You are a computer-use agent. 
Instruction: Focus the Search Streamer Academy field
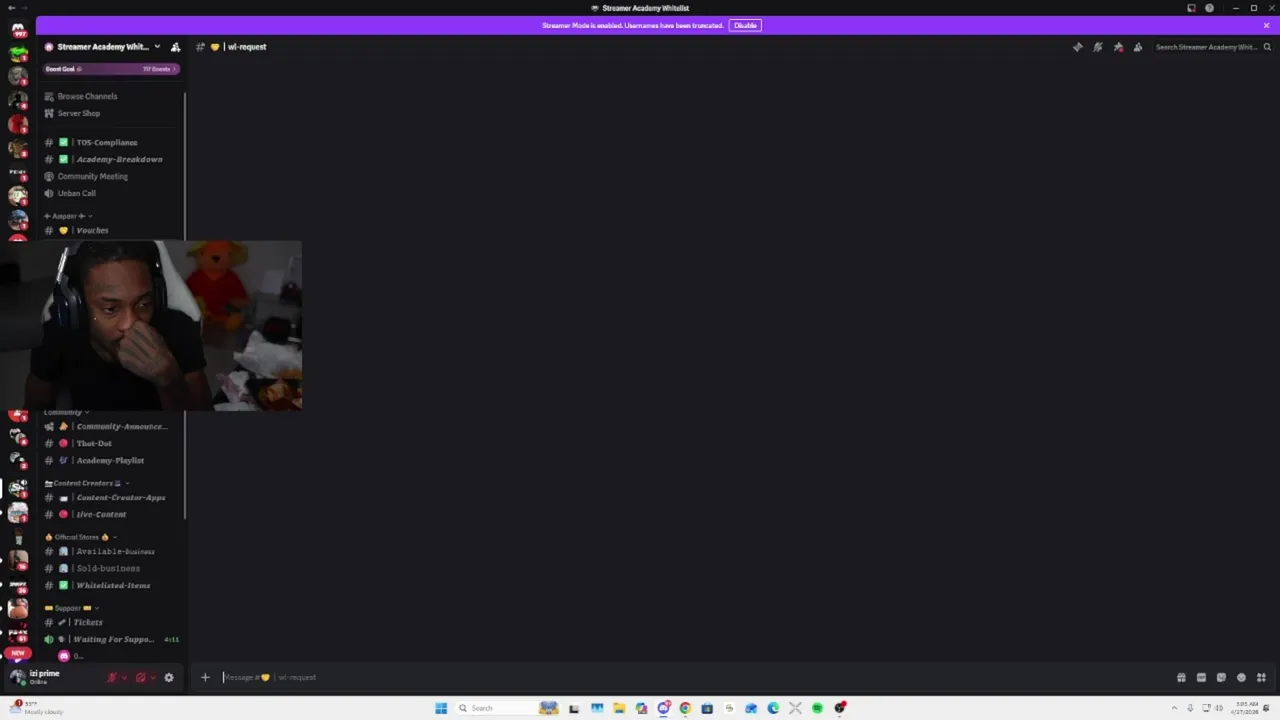1212,47
